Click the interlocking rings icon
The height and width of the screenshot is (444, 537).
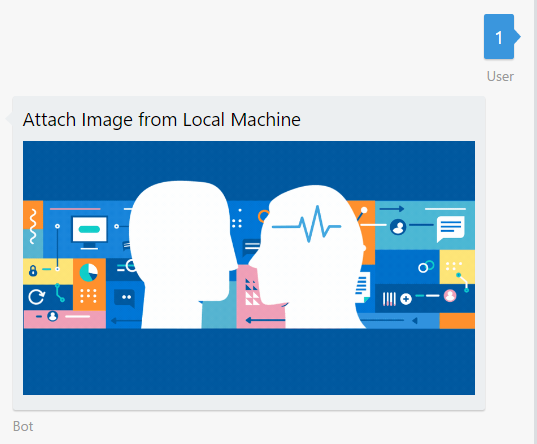pyautogui.click(x=426, y=266)
